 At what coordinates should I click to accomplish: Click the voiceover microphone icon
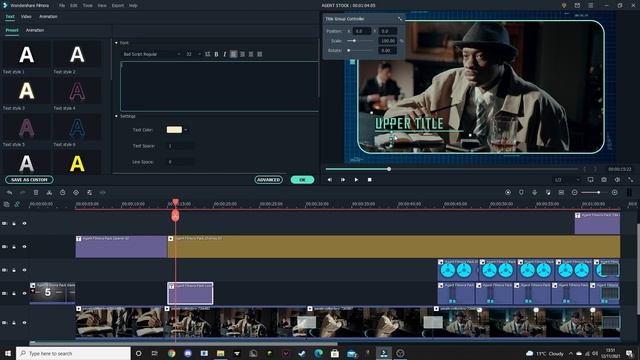534,192
